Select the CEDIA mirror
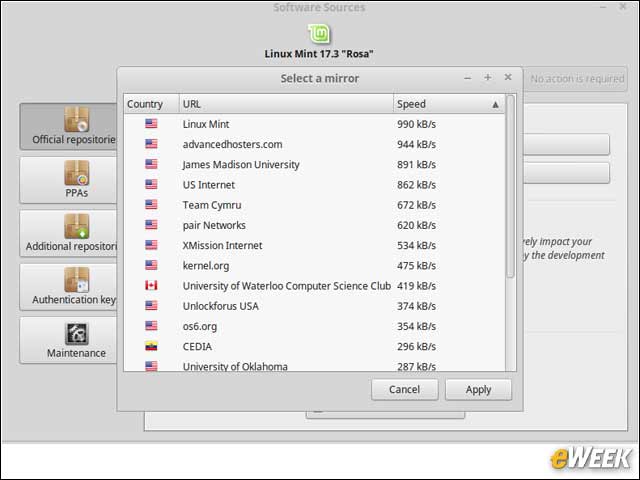 tap(314, 346)
